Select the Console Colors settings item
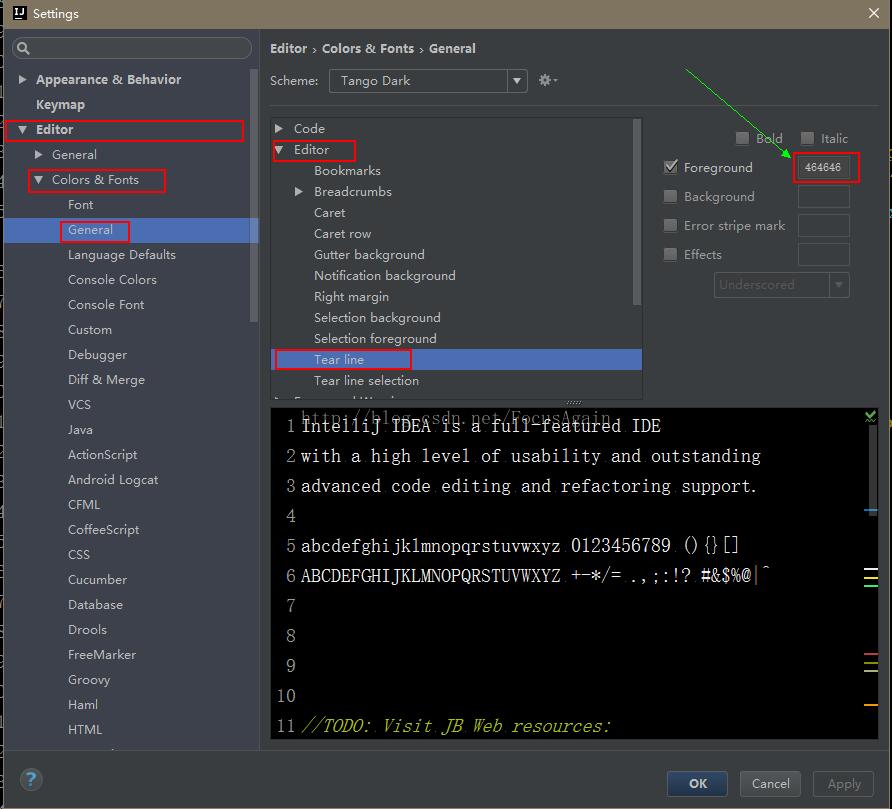The image size is (892, 809). coord(112,280)
